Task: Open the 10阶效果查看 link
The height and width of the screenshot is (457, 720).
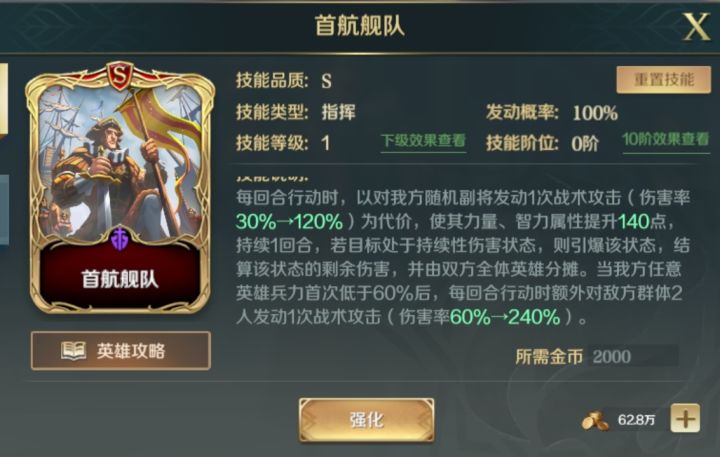Action: tap(666, 140)
